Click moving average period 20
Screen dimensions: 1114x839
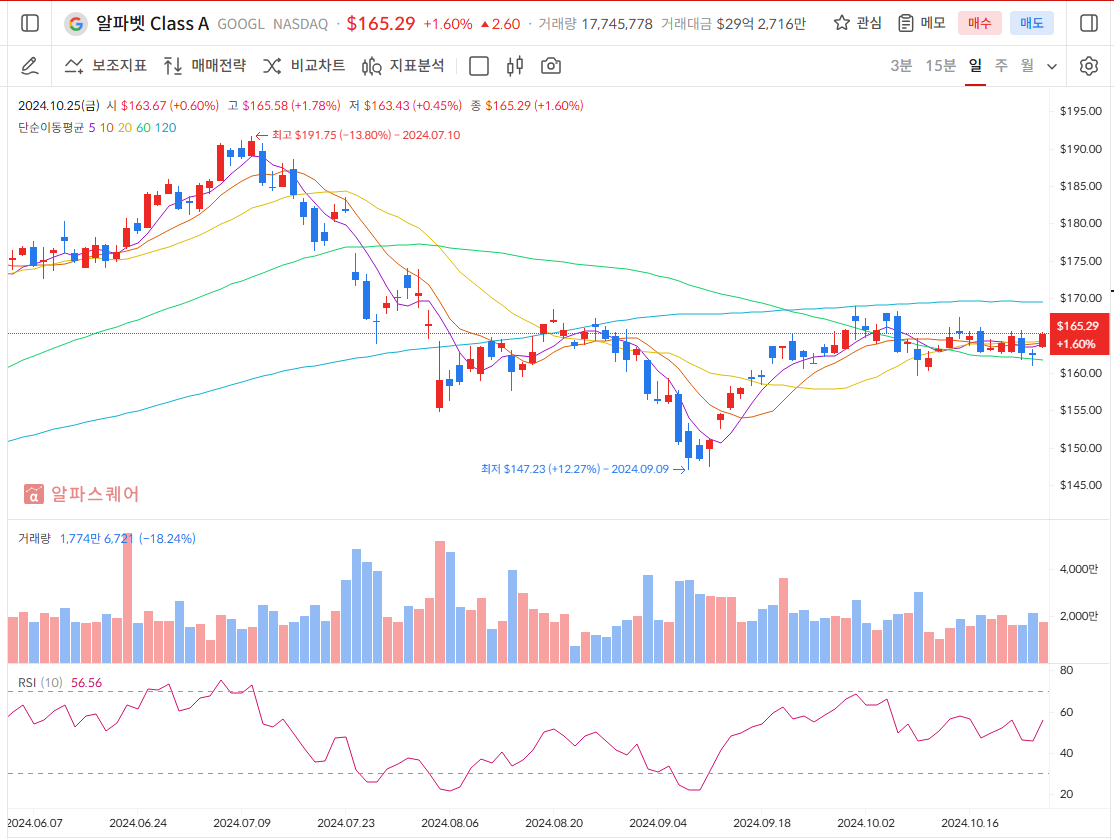tap(124, 128)
